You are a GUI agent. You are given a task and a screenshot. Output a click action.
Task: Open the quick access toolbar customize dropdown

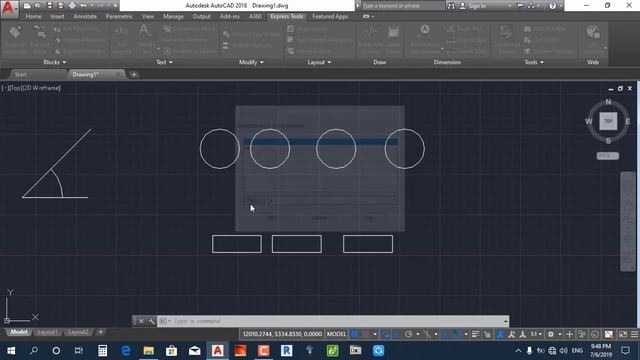pos(116,6)
